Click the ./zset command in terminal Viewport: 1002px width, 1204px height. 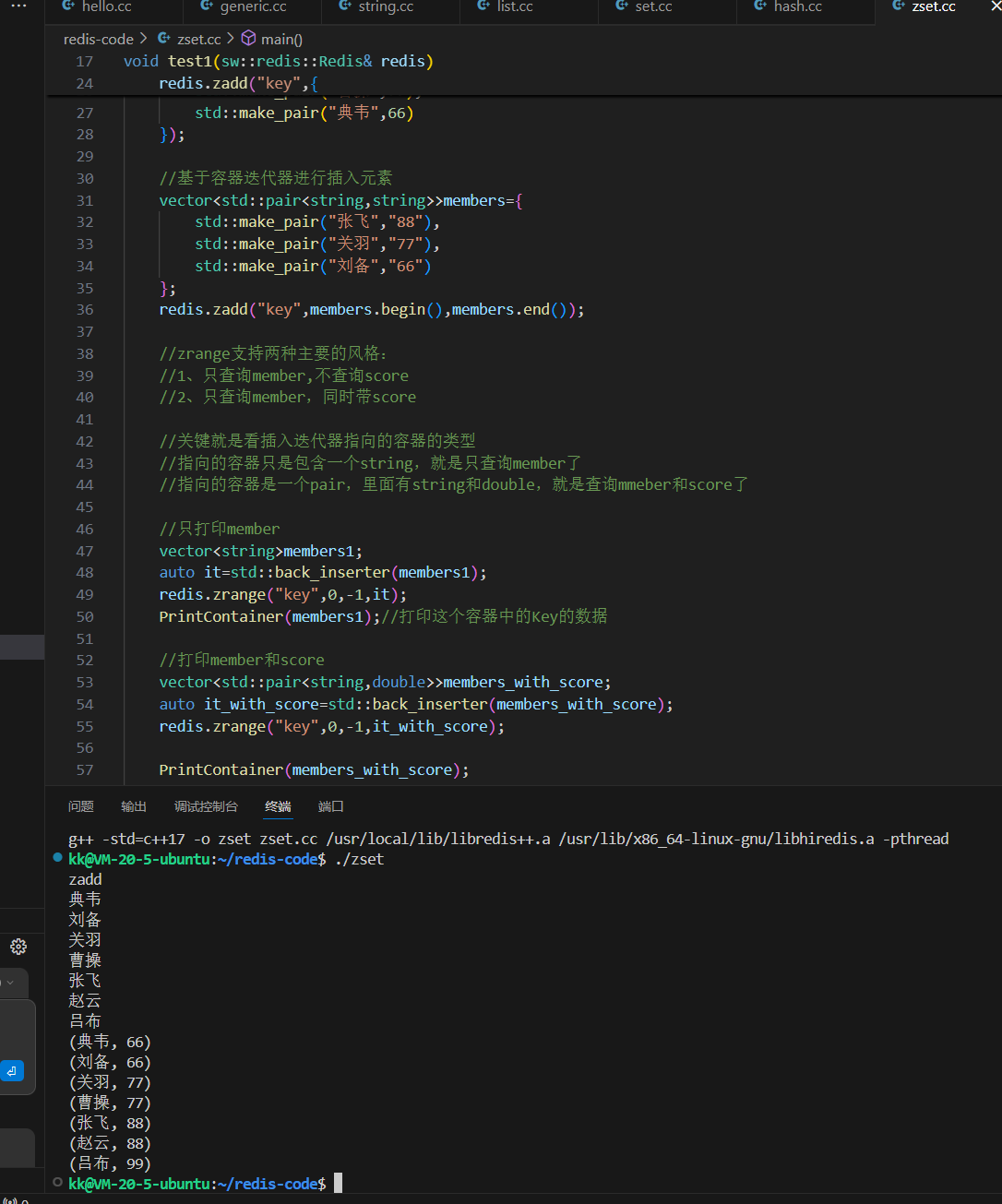point(359,859)
